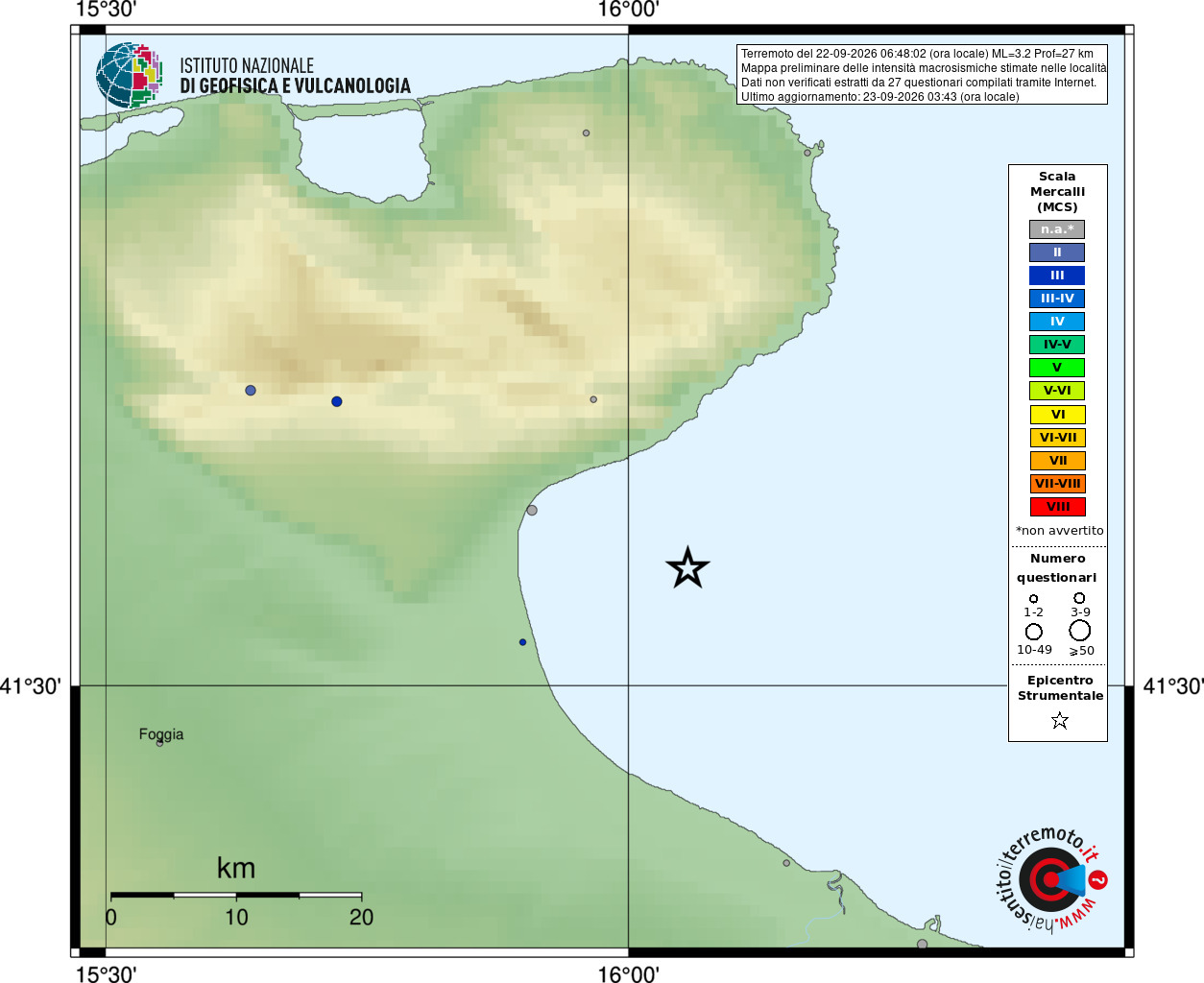
Task: Click the gray dot on the coastline
Action: (532, 510)
